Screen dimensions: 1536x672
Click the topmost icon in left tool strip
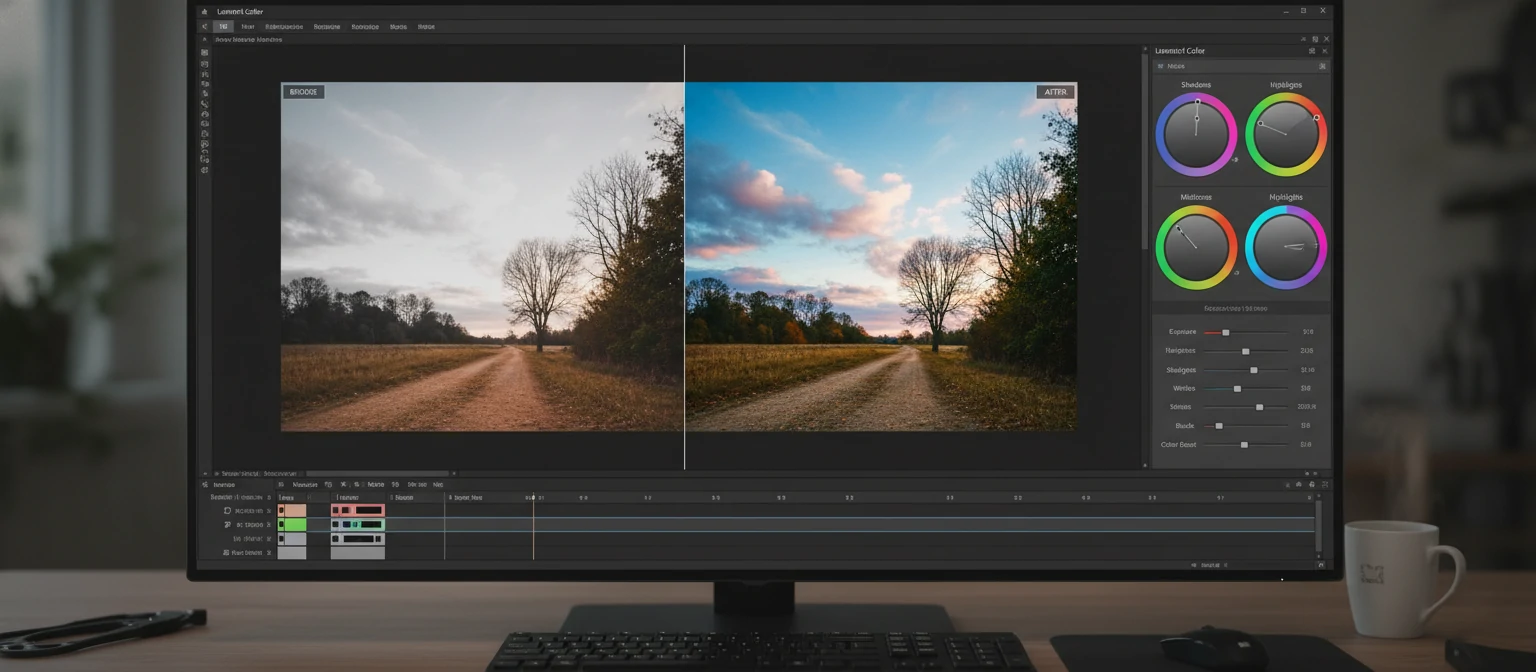[x=205, y=53]
